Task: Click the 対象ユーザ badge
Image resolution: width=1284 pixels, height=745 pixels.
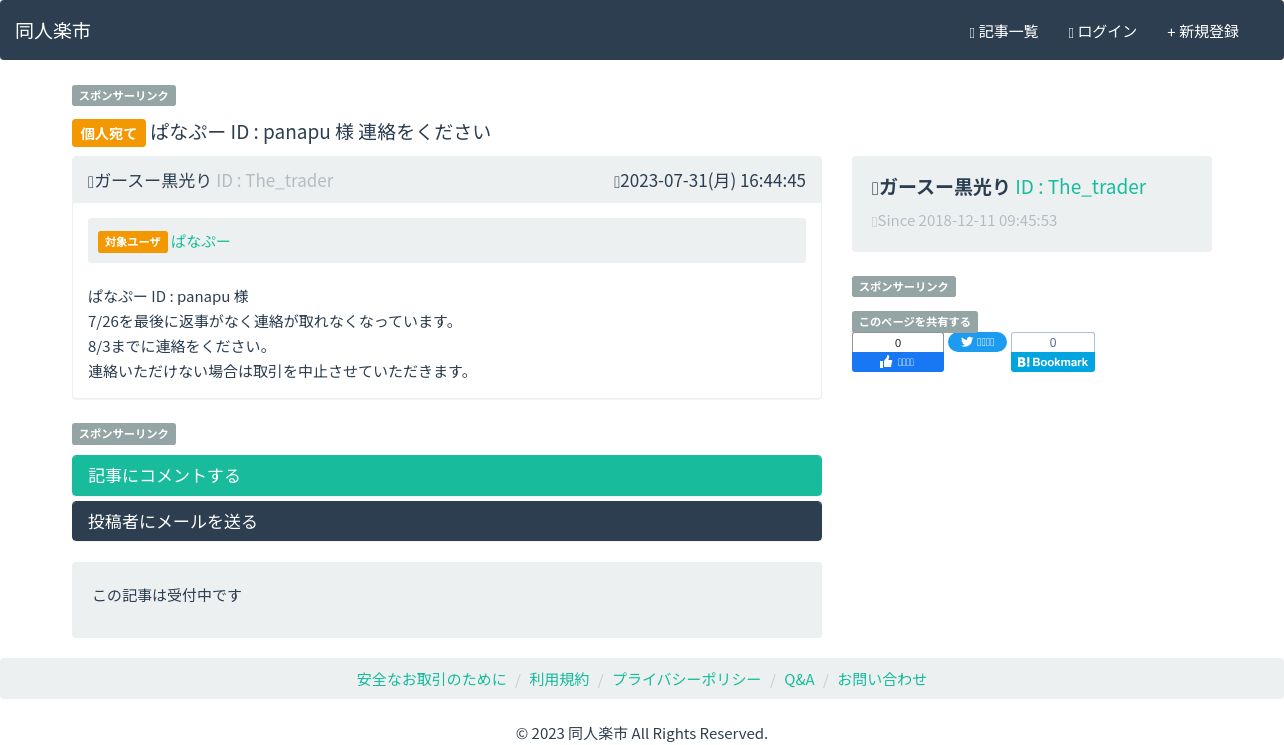Action: pos(133,242)
